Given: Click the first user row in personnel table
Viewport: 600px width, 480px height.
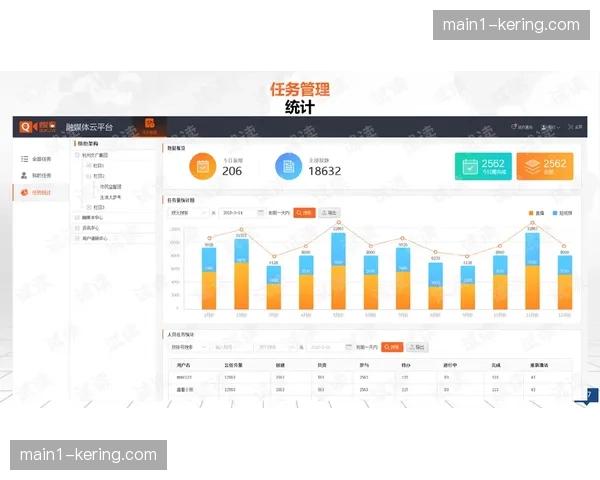Looking at the screenshot, I should click(x=370, y=377).
